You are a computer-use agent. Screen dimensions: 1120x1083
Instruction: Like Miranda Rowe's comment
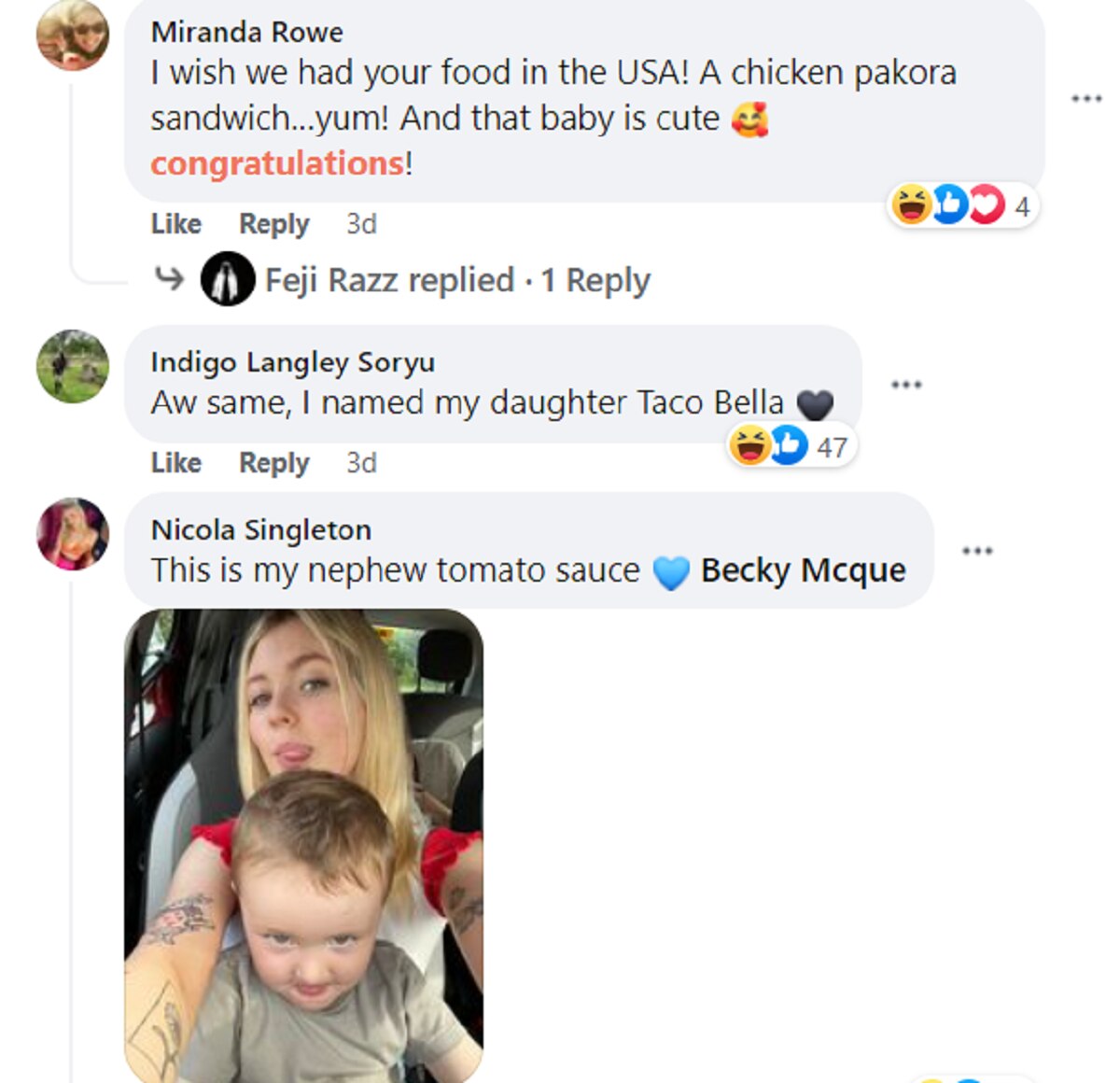pyautogui.click(x=175, y=224)
